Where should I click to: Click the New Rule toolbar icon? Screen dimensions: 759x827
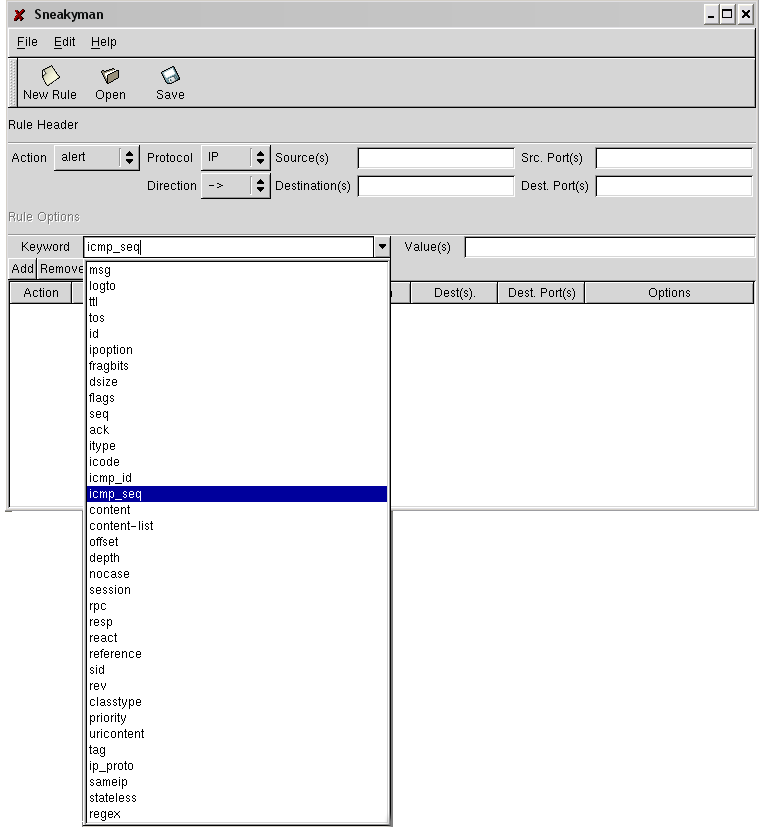(50, 76)
